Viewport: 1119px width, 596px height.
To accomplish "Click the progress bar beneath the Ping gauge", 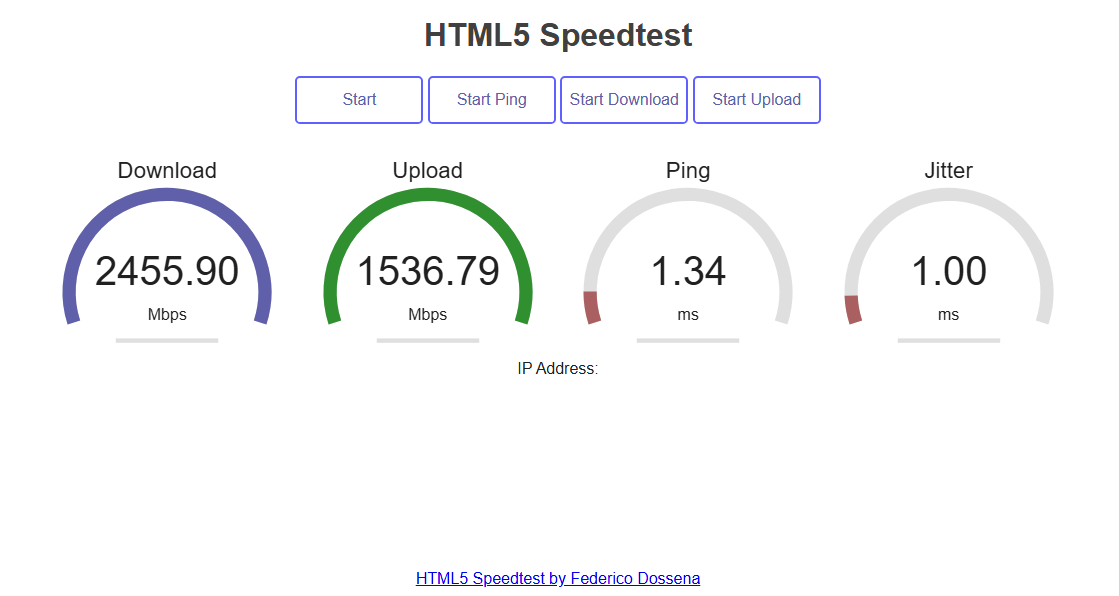I will 688,341.
